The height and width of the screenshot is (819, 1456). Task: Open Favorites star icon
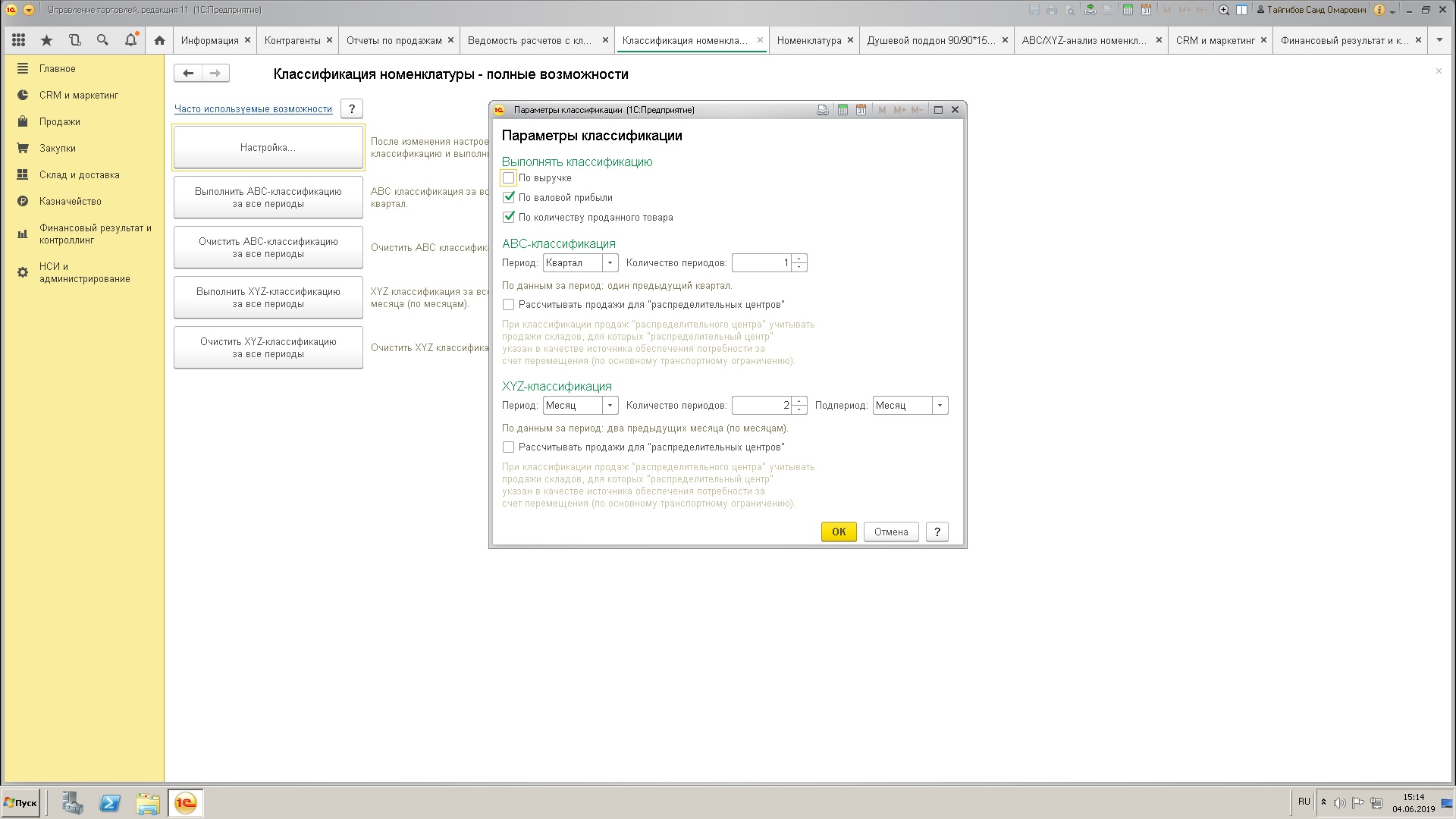tap(46, 40)
